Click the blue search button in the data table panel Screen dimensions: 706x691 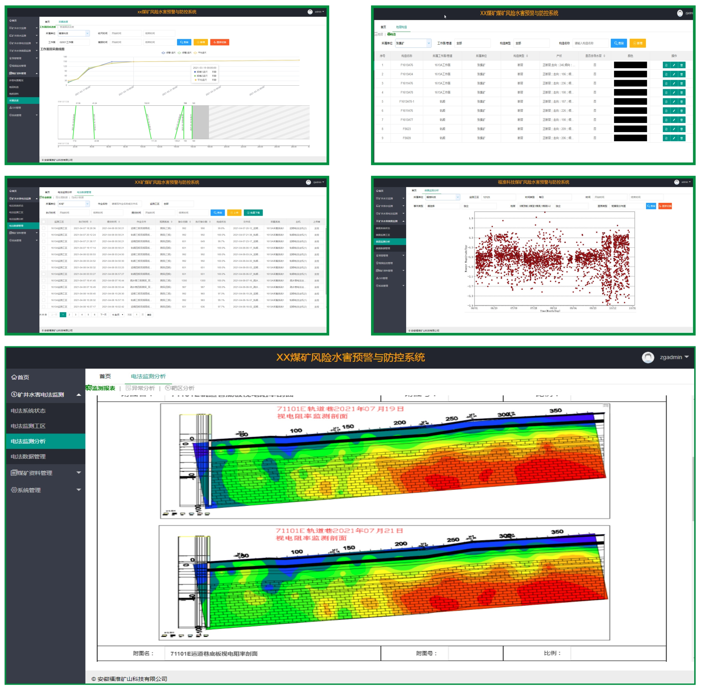pos(217,212)
